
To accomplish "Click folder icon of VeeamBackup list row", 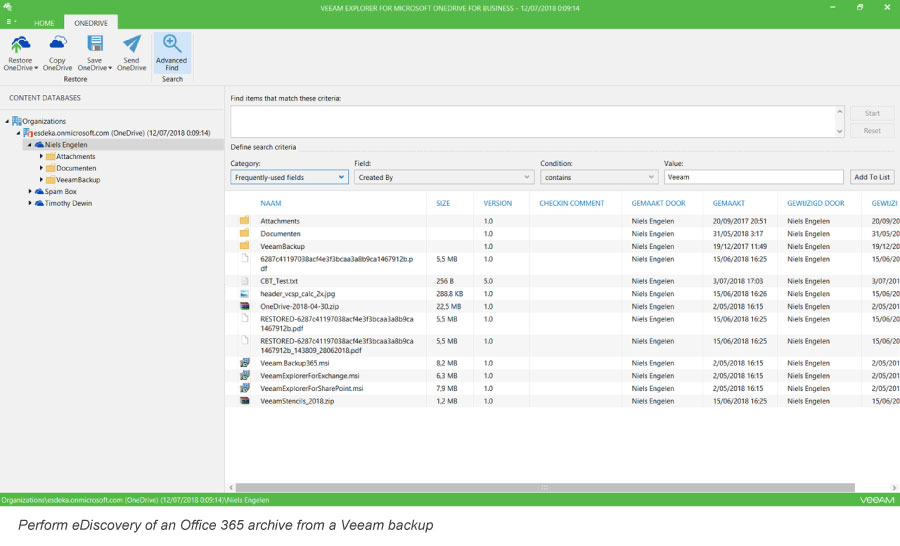I will pyautogui.click(x=245, y=246).
